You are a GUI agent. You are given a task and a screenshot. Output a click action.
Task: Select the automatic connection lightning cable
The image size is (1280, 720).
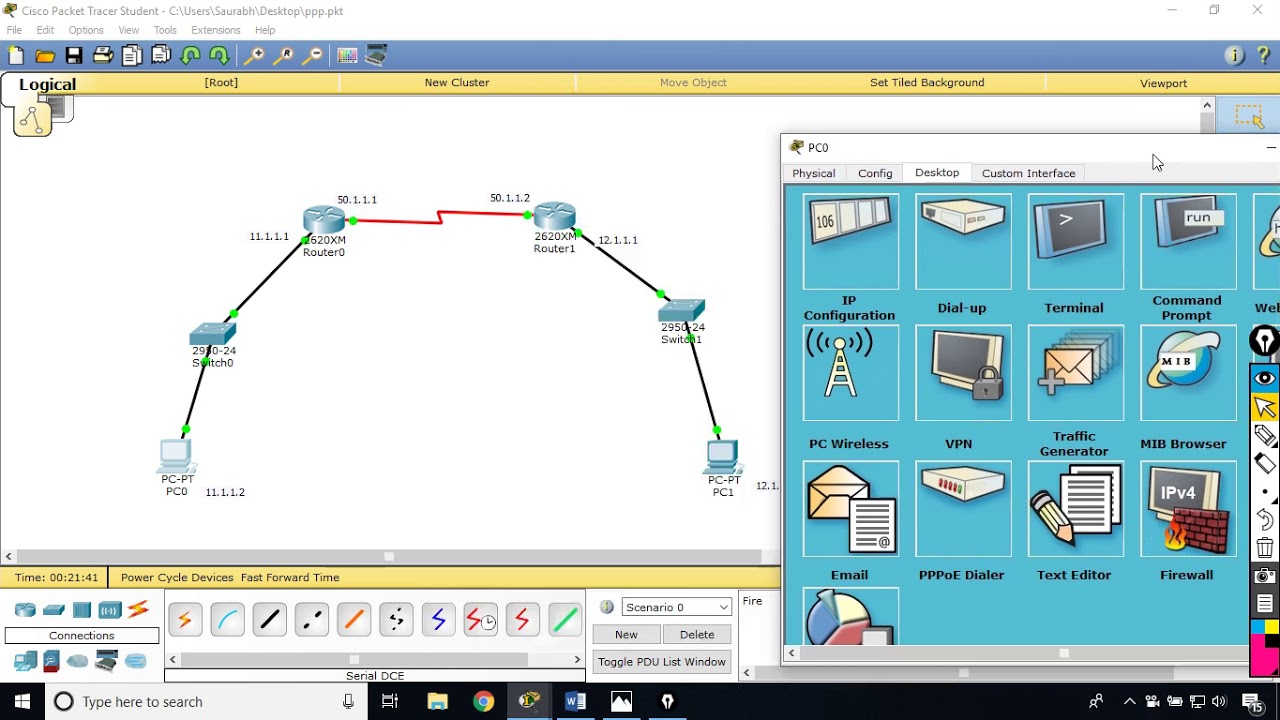tap(185, 620)
